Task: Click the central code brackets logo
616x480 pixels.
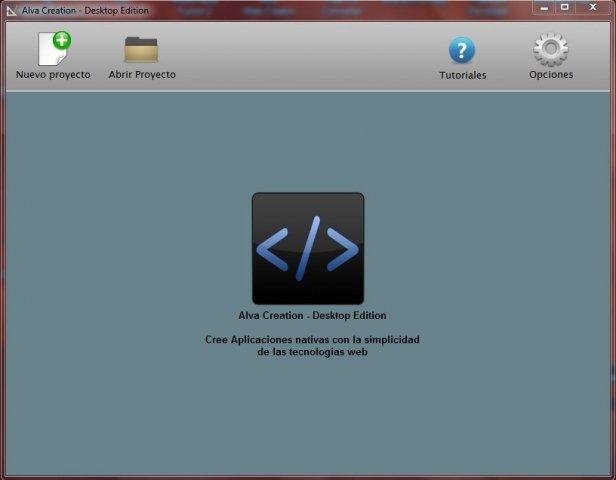Action: coord(308,248)
